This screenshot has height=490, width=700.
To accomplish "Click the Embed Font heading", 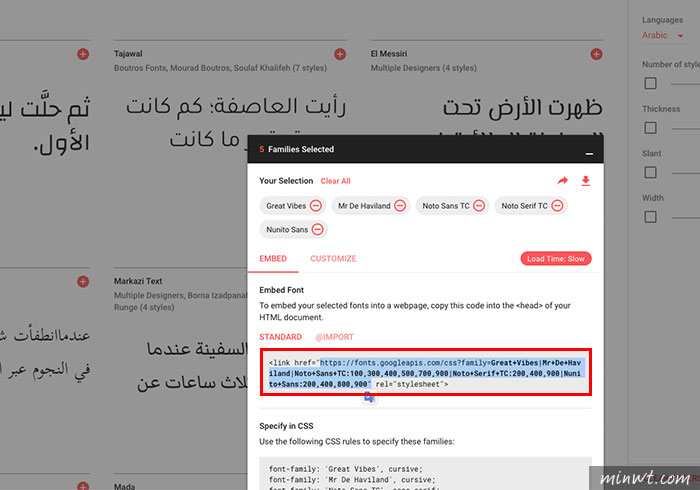I will [281, 290].
